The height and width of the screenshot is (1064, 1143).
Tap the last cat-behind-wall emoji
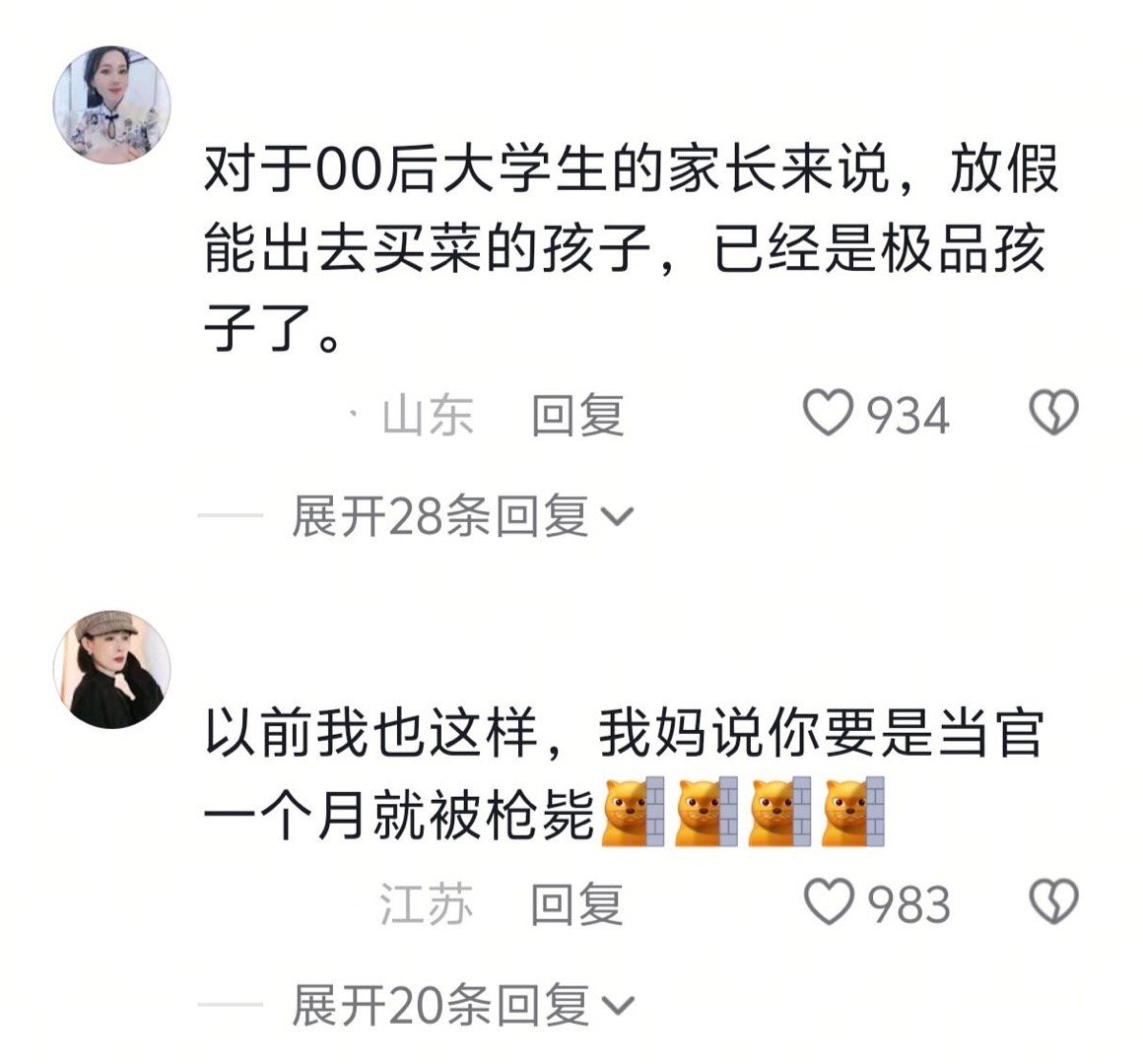(852, 812)
